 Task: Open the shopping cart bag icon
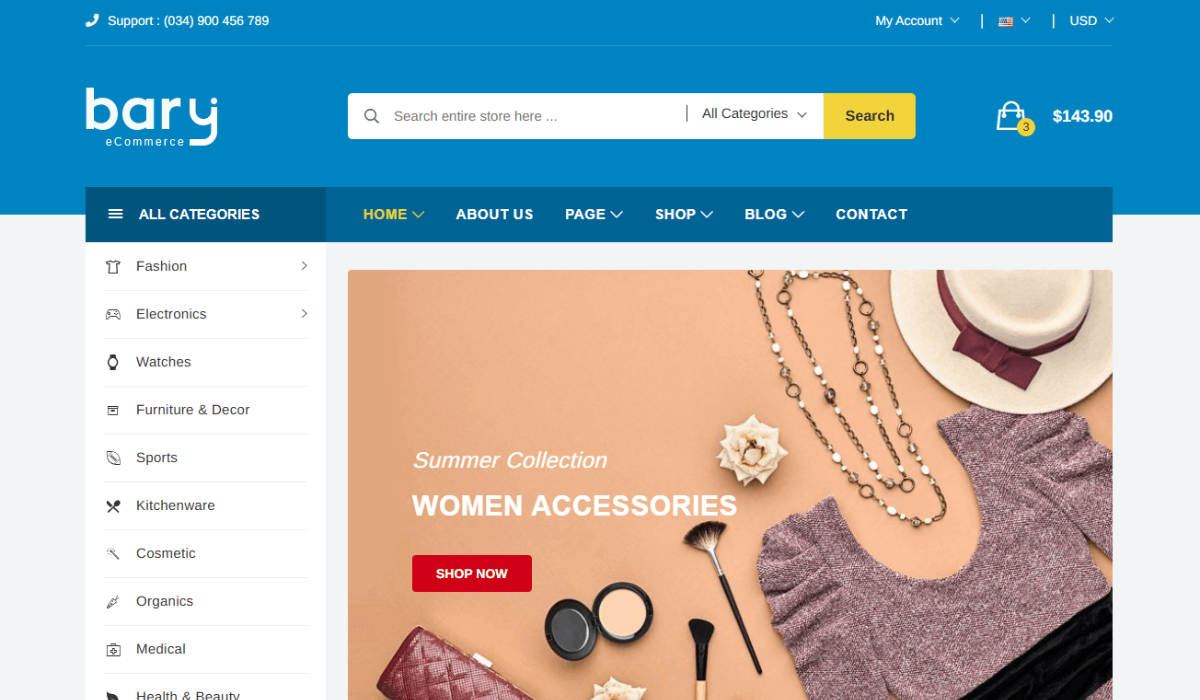click(x=1012, y=116)
